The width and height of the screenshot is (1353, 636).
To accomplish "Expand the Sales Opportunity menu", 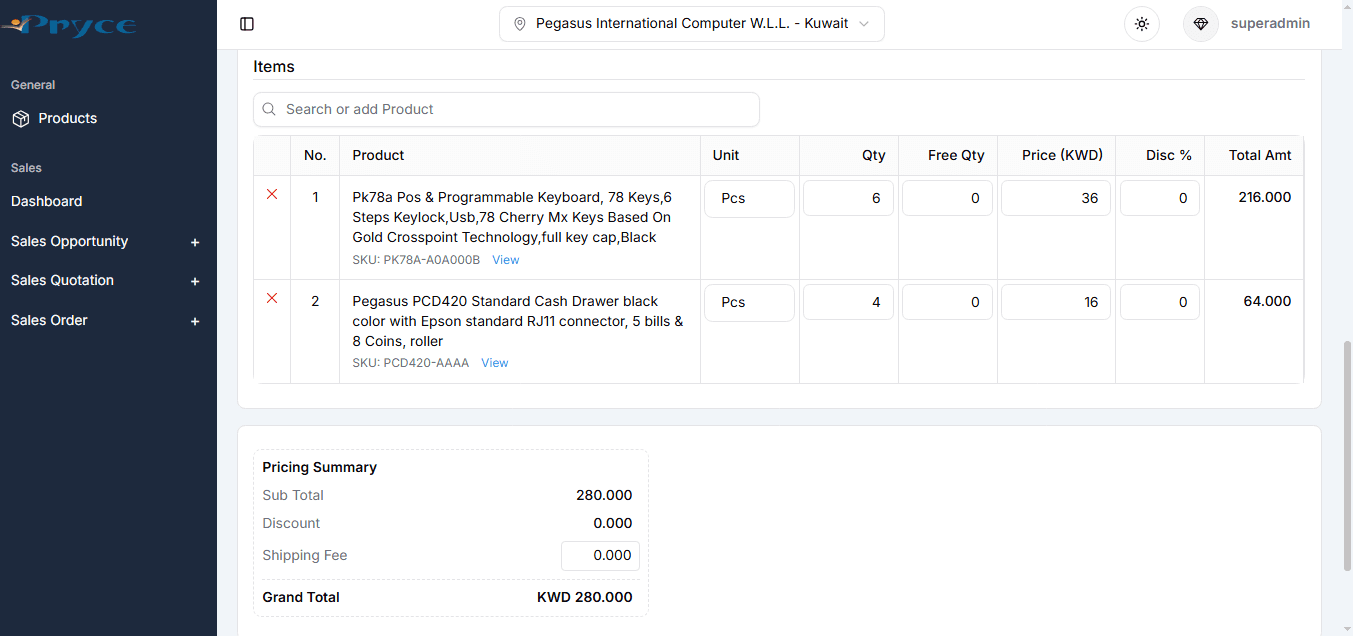I will [x=194, y=242].
